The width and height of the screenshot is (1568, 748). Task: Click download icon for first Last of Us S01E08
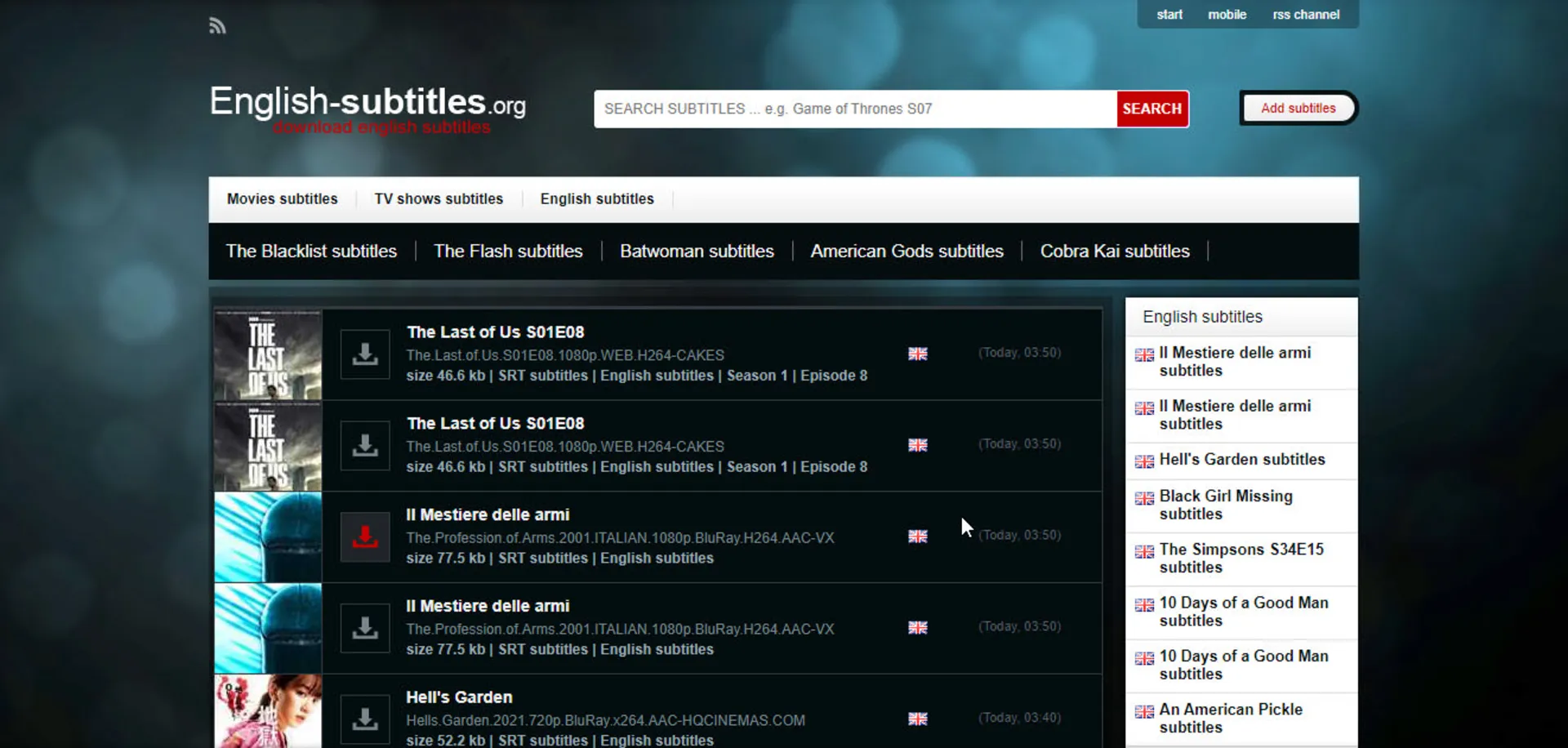point(365,354)
